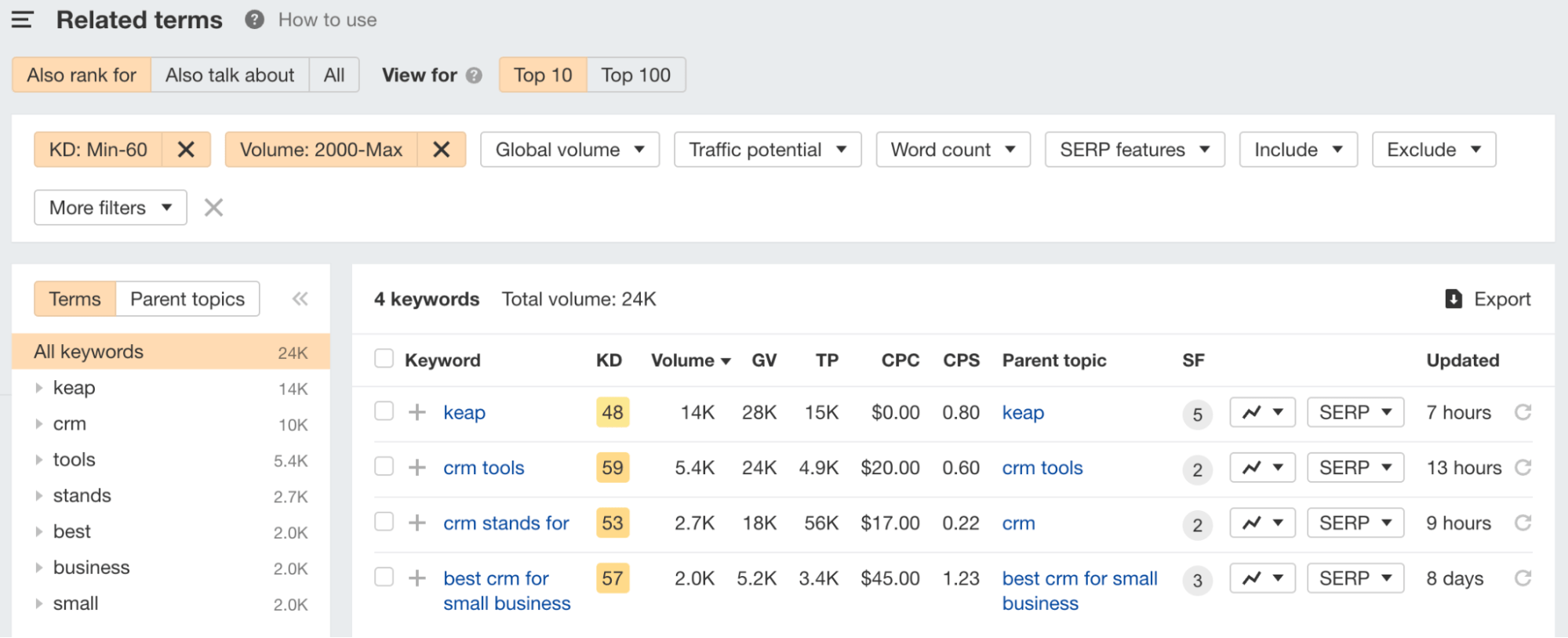
Task: Edit the KD: Min-60 filter
Action: (x=98, y=149)
